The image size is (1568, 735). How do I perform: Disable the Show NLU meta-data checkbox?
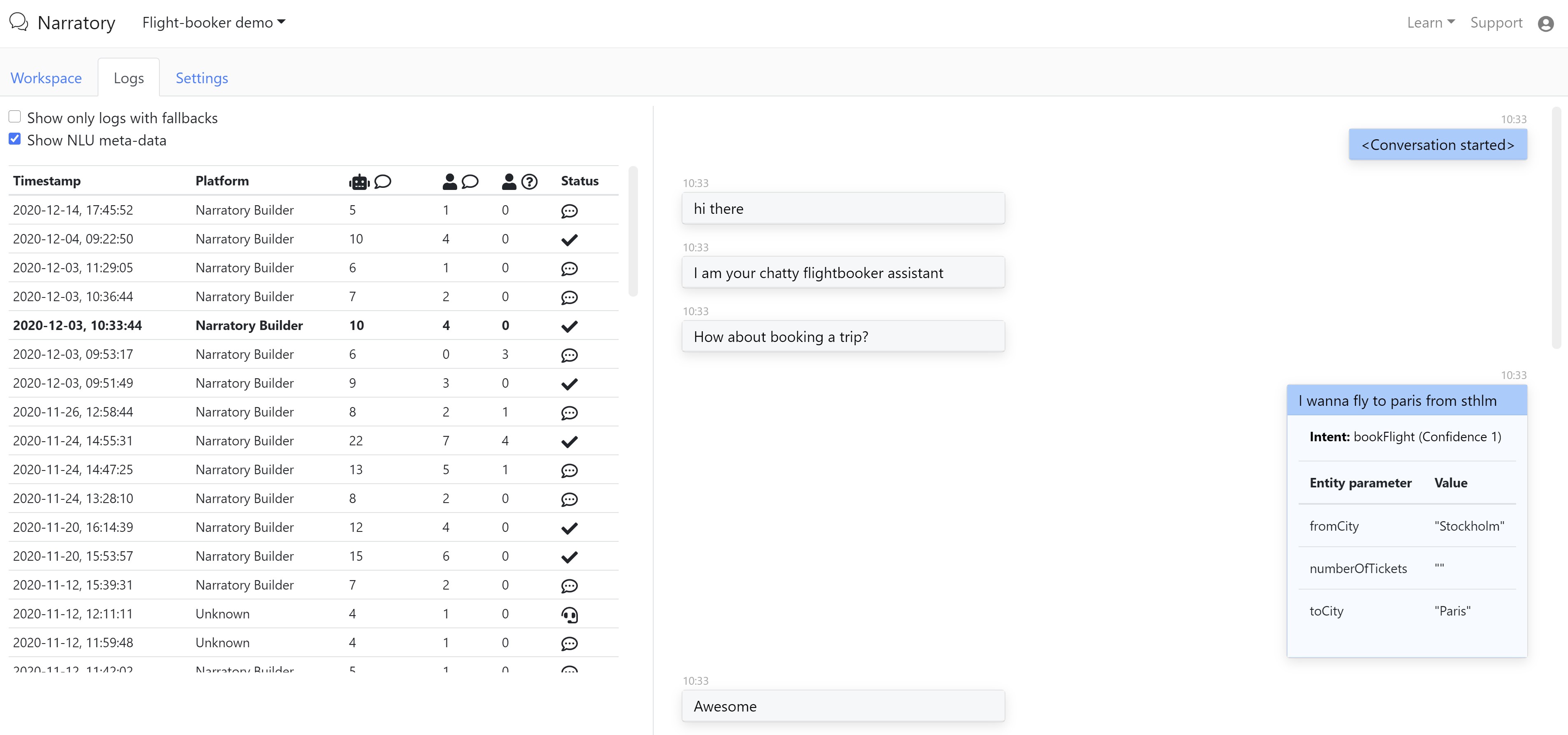tap(14, 139)
